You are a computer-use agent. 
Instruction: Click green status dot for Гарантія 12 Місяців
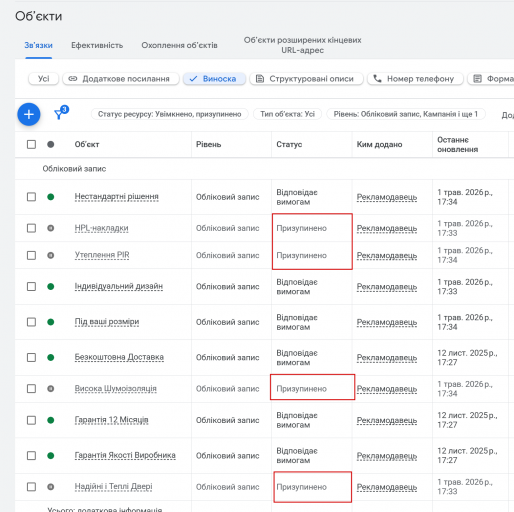coord(51,420)
